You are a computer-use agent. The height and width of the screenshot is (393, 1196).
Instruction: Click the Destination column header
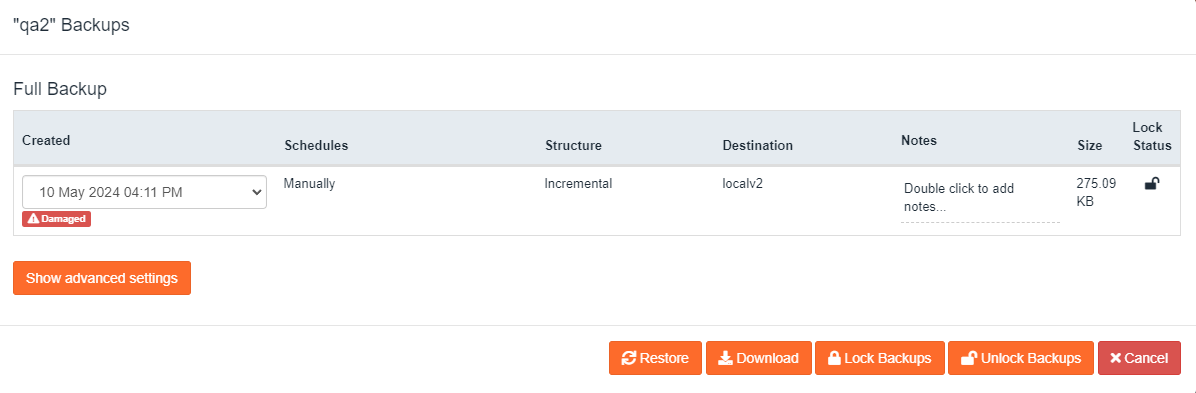pyautogui.click(x=757, y=145)
